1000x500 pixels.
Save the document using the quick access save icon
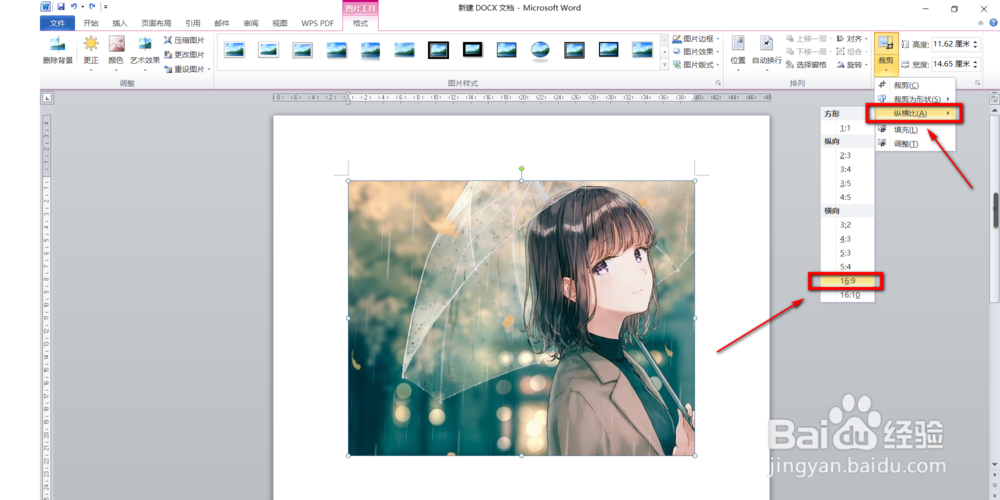click(61, 7)
